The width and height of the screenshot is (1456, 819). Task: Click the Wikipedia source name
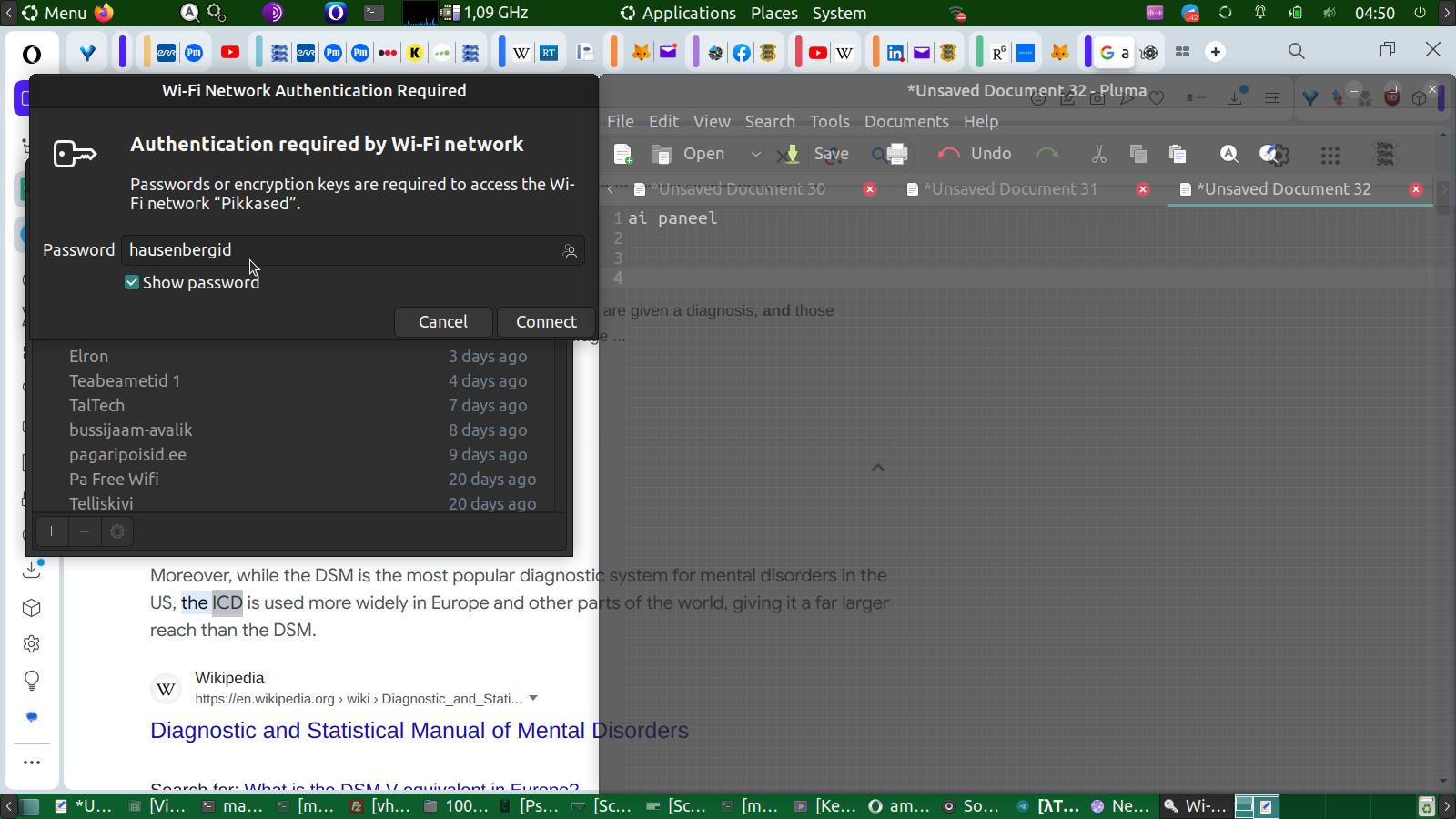pyautogui.click(x=229, y=678)
